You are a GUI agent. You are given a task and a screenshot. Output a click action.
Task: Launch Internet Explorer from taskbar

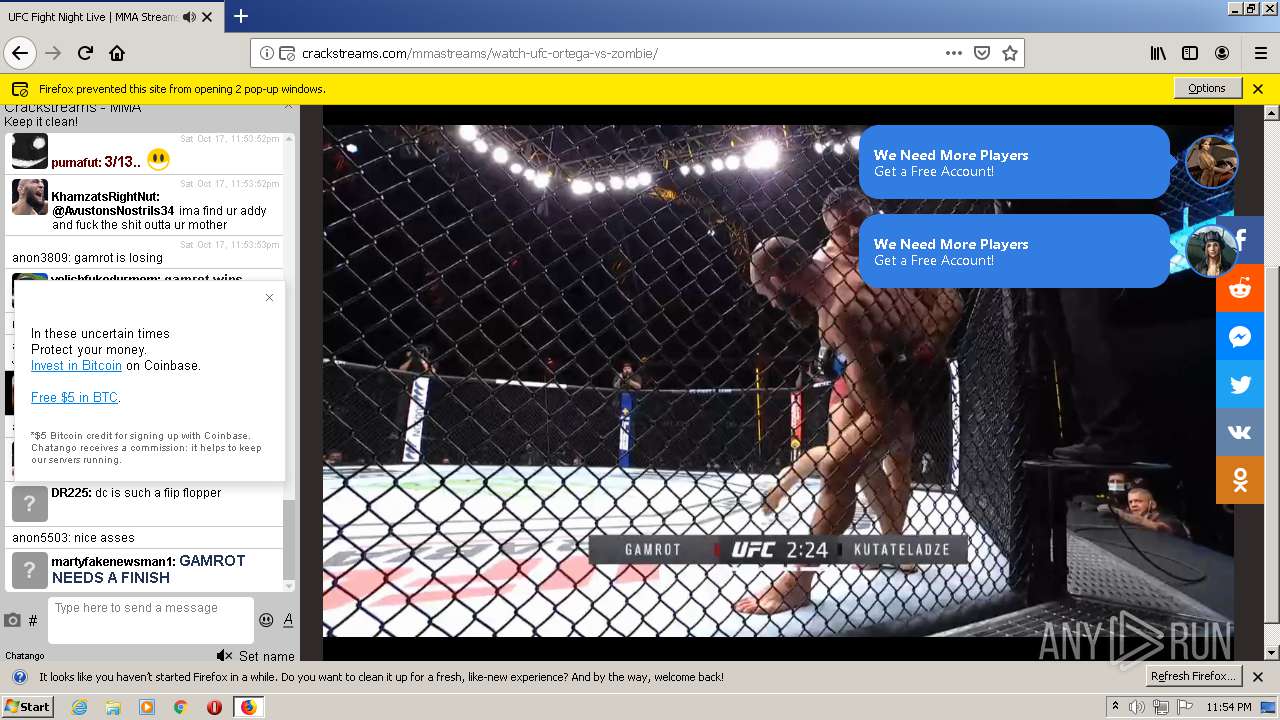79,707
